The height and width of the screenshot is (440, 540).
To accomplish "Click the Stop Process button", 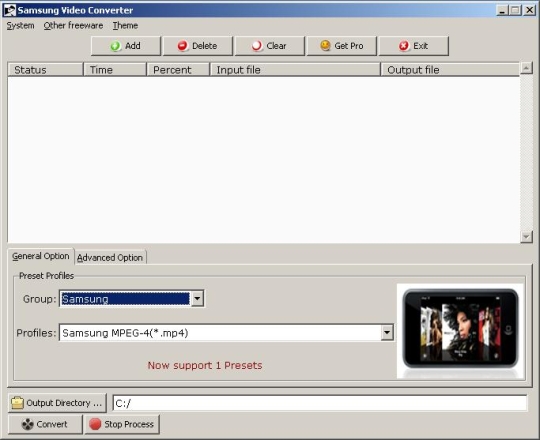I will pyautogui.click(x=122, y=424).
